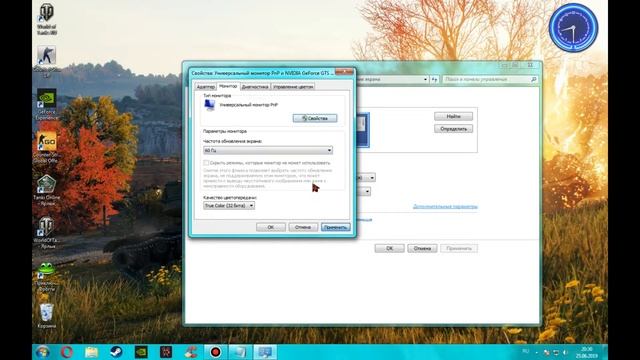The height and width of the screenshot is (360, 640).
Task: Click the control panel search field
Action: 490,79
